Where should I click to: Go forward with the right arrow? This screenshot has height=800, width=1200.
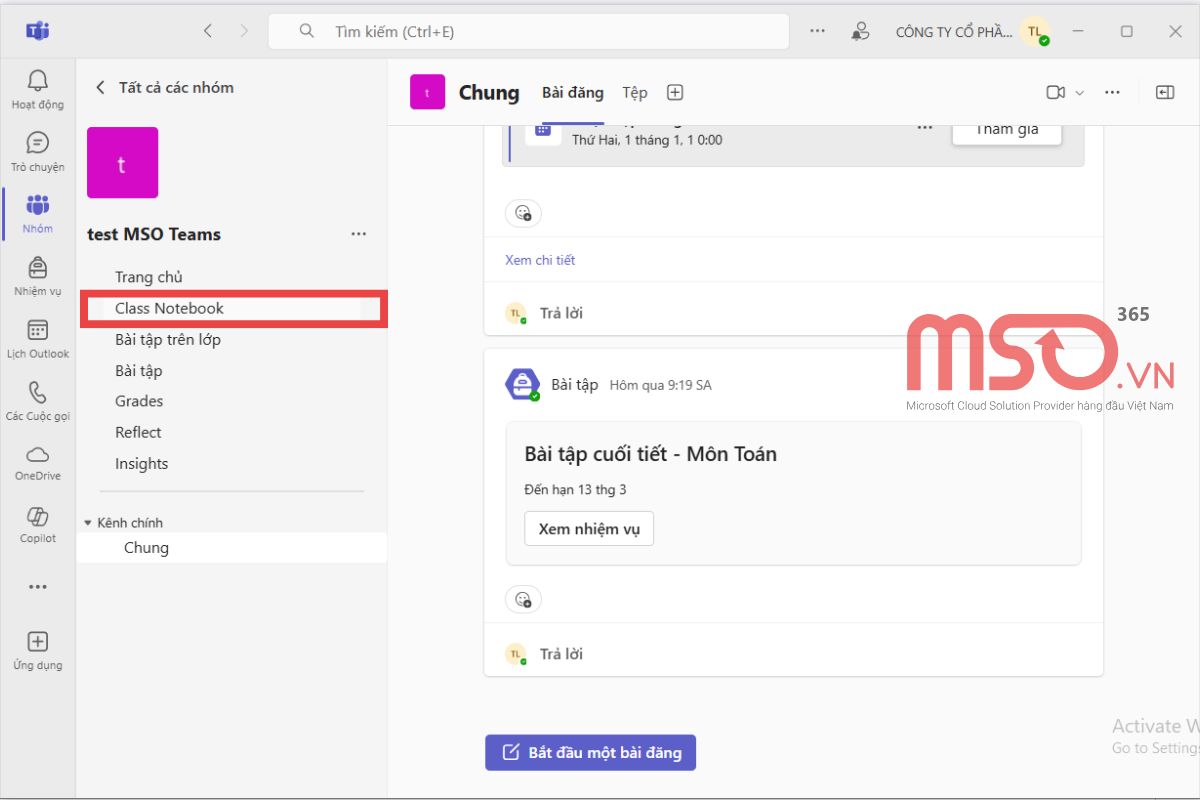click(x=244, y=31)
